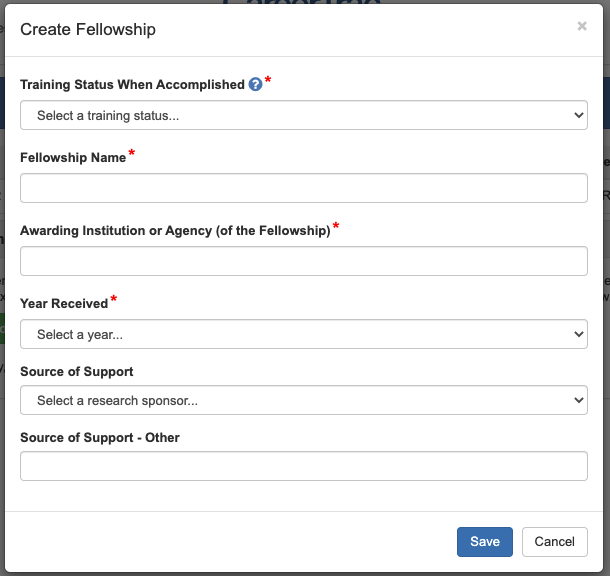The image size is (610, 576).
Task: Click the help icon beside Training Status
Action: point(255,85)
